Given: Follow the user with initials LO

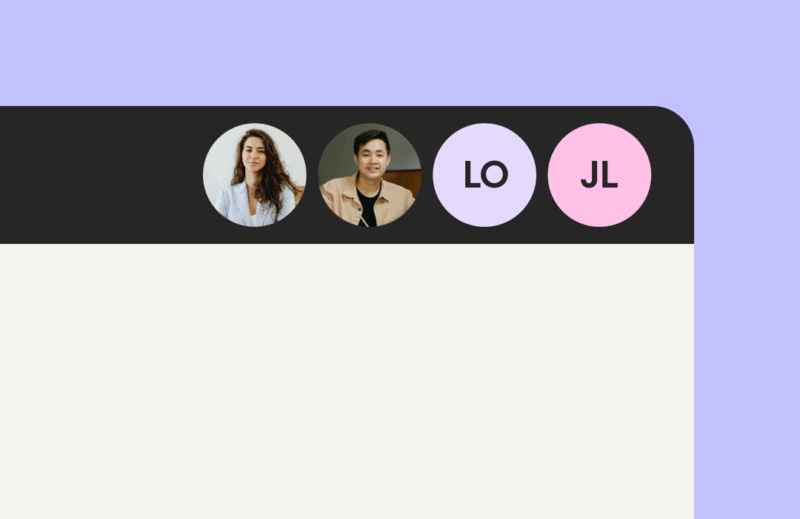Looking at the screenshot, I should (484, 175).
